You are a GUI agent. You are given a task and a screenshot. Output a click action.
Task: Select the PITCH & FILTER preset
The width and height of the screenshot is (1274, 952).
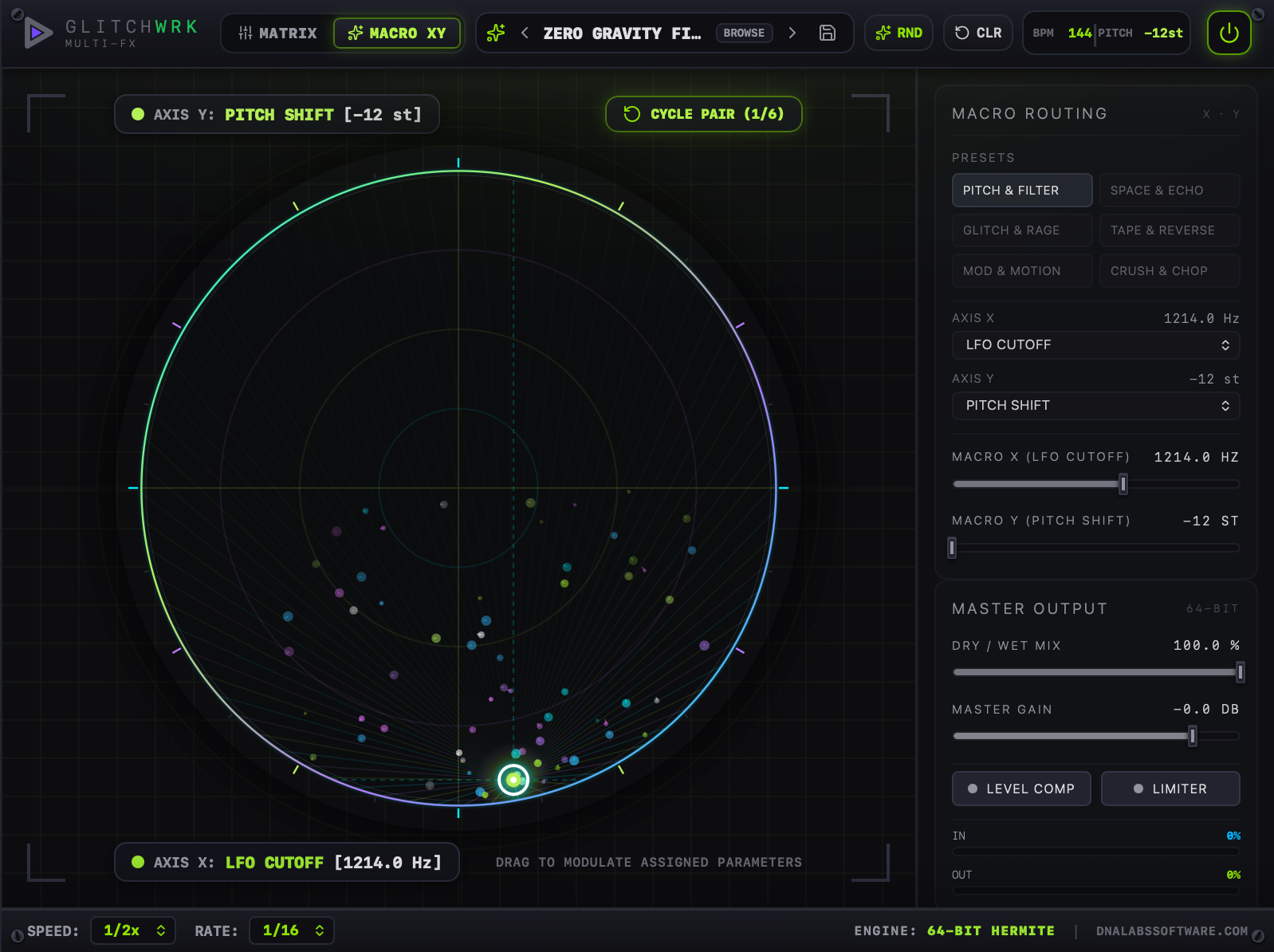1022,190
